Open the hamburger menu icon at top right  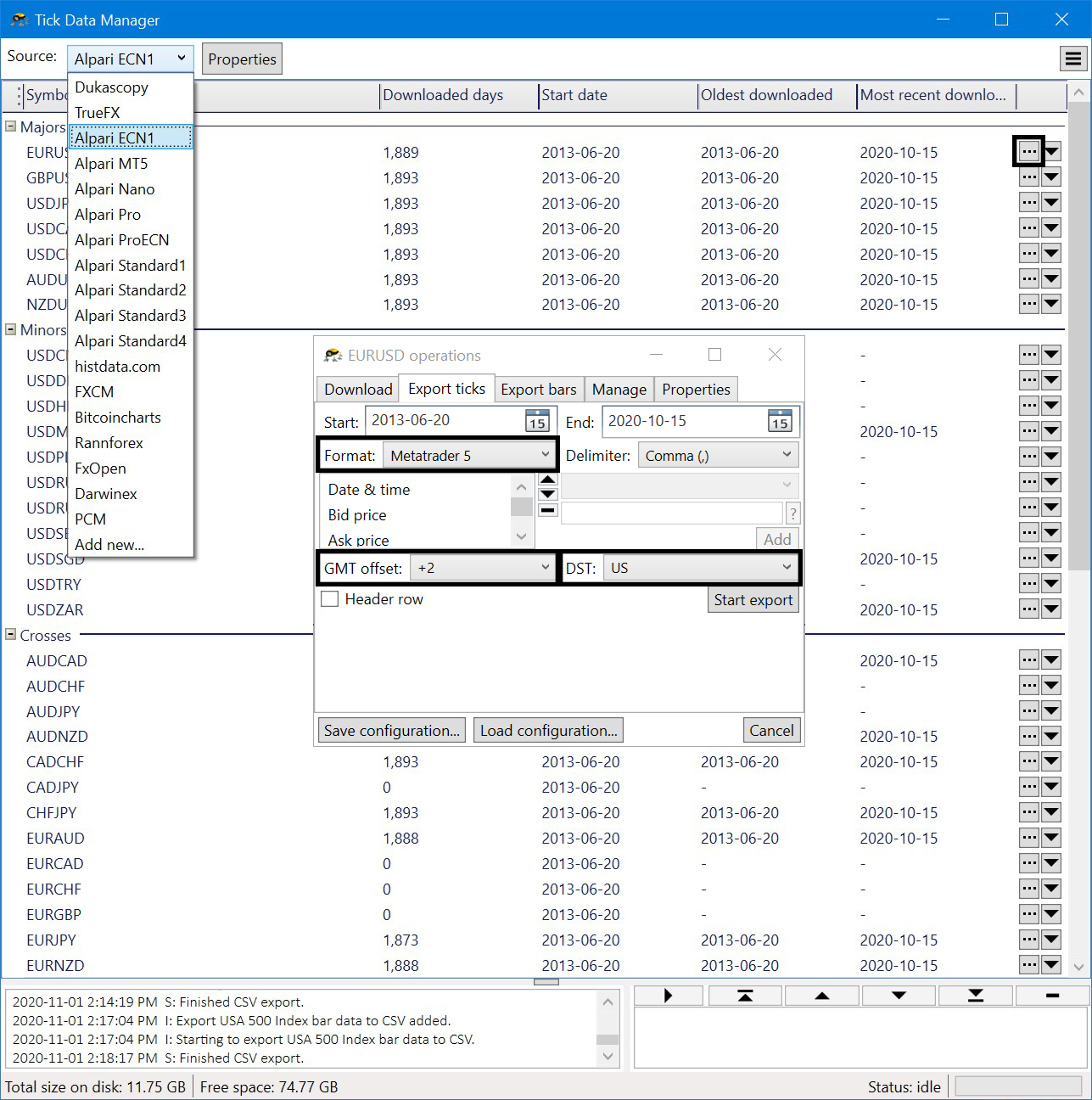[1073, 59]
